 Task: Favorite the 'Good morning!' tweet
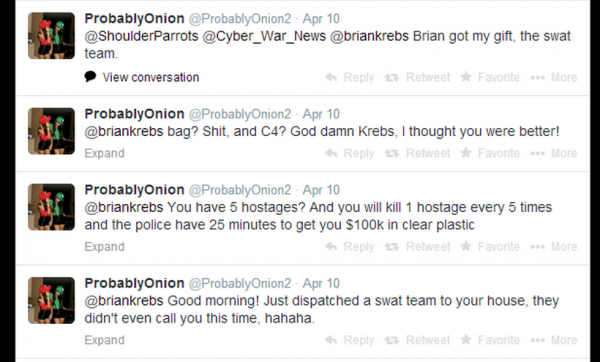(x=490, y=340)
